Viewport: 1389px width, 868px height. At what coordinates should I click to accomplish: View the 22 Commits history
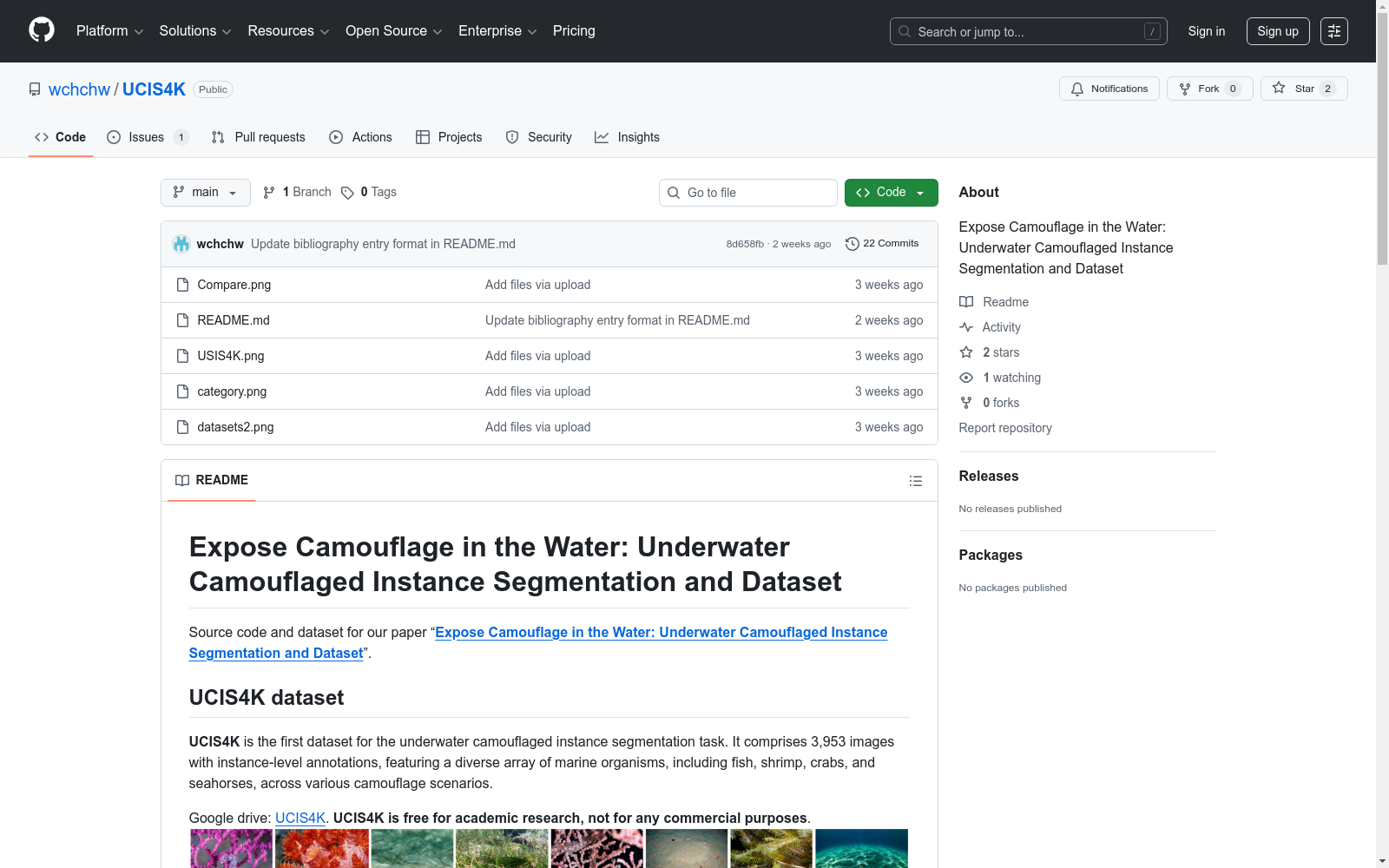pyautogui.click(x=882, y=244)
